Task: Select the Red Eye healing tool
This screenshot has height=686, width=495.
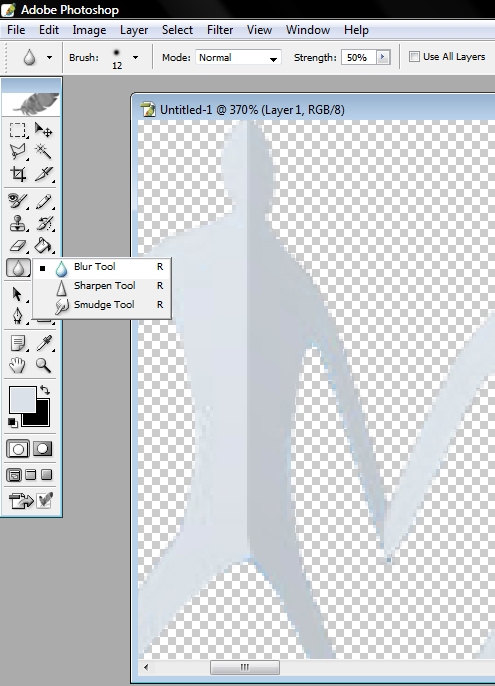Action: click(x=18, y=202)
